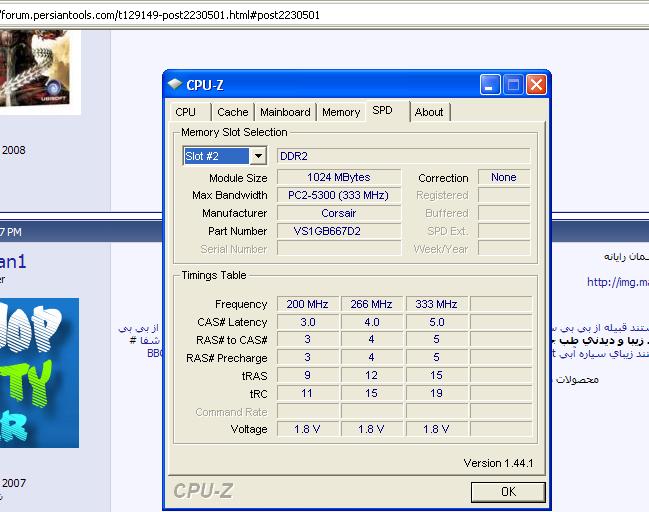Switch to the Cache tab
This screenshot has height=512, width=649.
pos(233,112)
